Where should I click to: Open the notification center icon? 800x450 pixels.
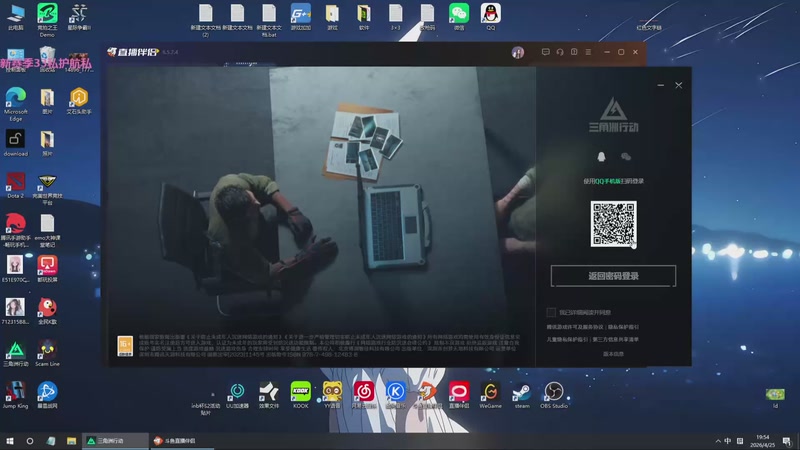point(787,441)
